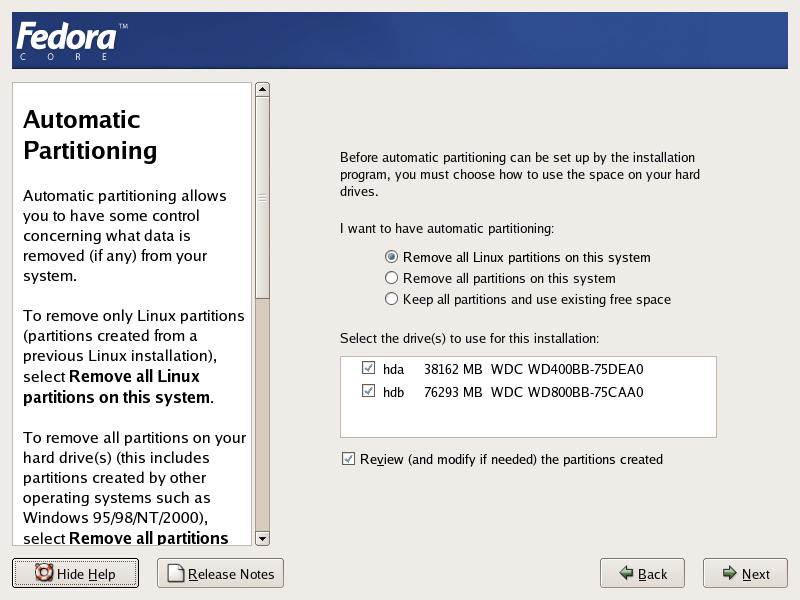Uncheck the hda drive checkbox
The width and height of the screenshot is (800, 600).
[x=368, y=368]
